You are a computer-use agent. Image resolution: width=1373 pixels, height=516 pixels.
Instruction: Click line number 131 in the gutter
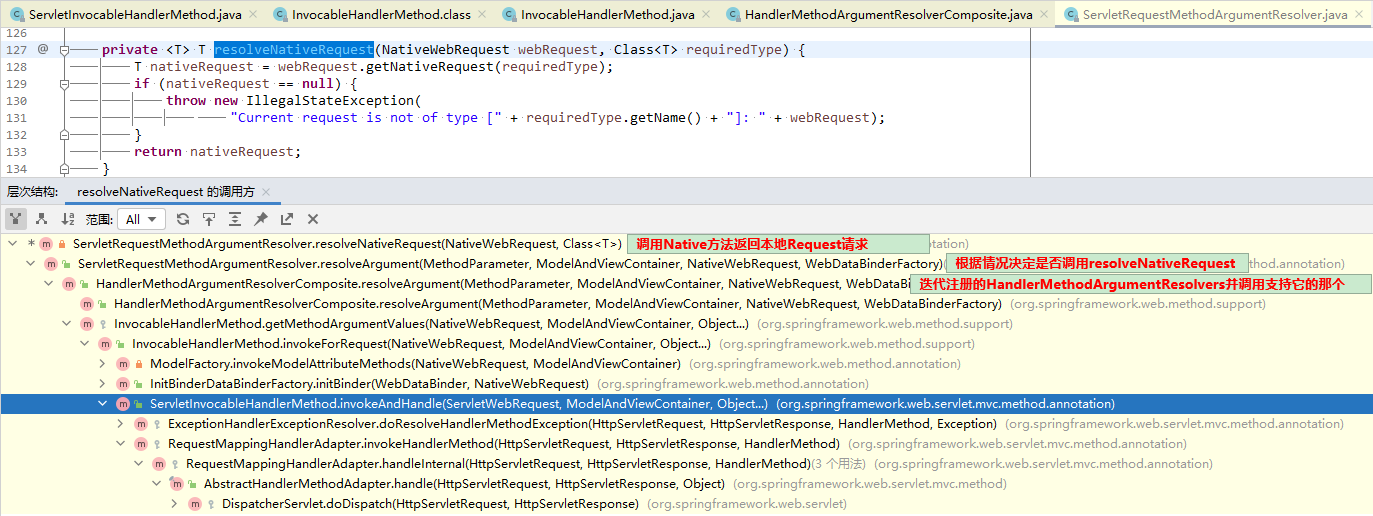(16, 117)
